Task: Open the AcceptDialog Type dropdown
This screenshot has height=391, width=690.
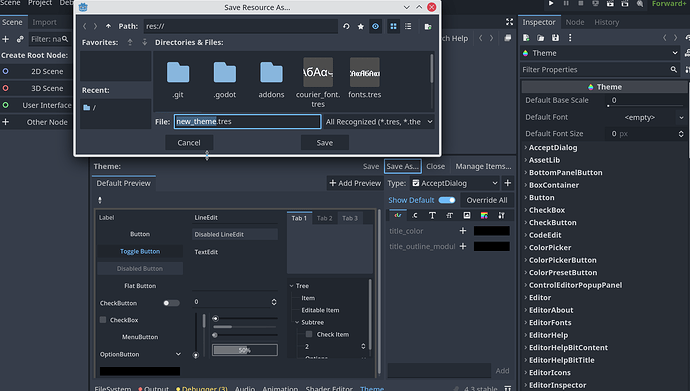Action: pos(455,183)
